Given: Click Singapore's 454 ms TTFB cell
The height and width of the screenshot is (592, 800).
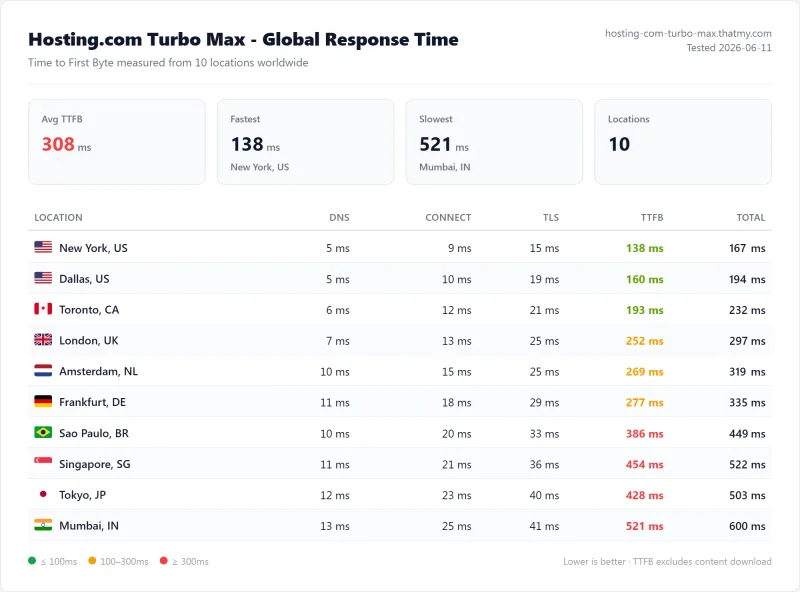Looking at the screenshot, I should click(645, 464).
